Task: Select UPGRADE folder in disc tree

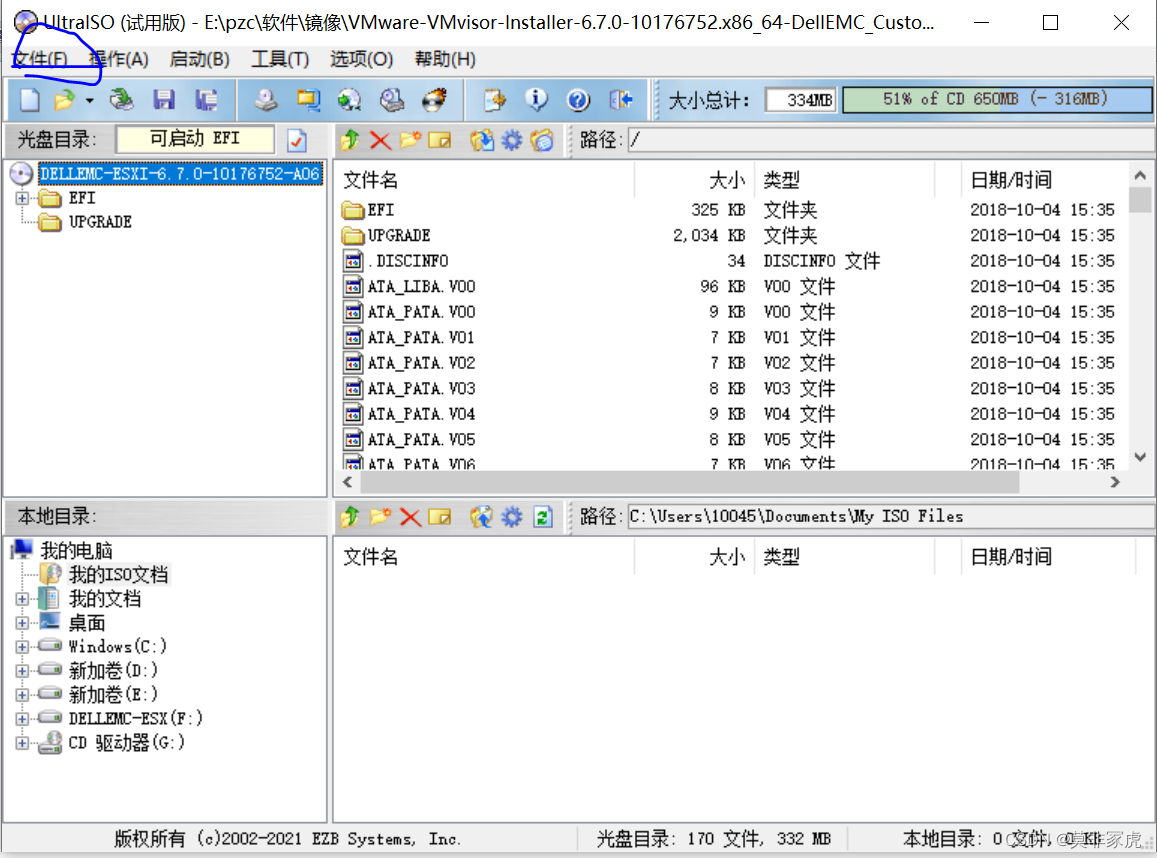Action: 100,222
